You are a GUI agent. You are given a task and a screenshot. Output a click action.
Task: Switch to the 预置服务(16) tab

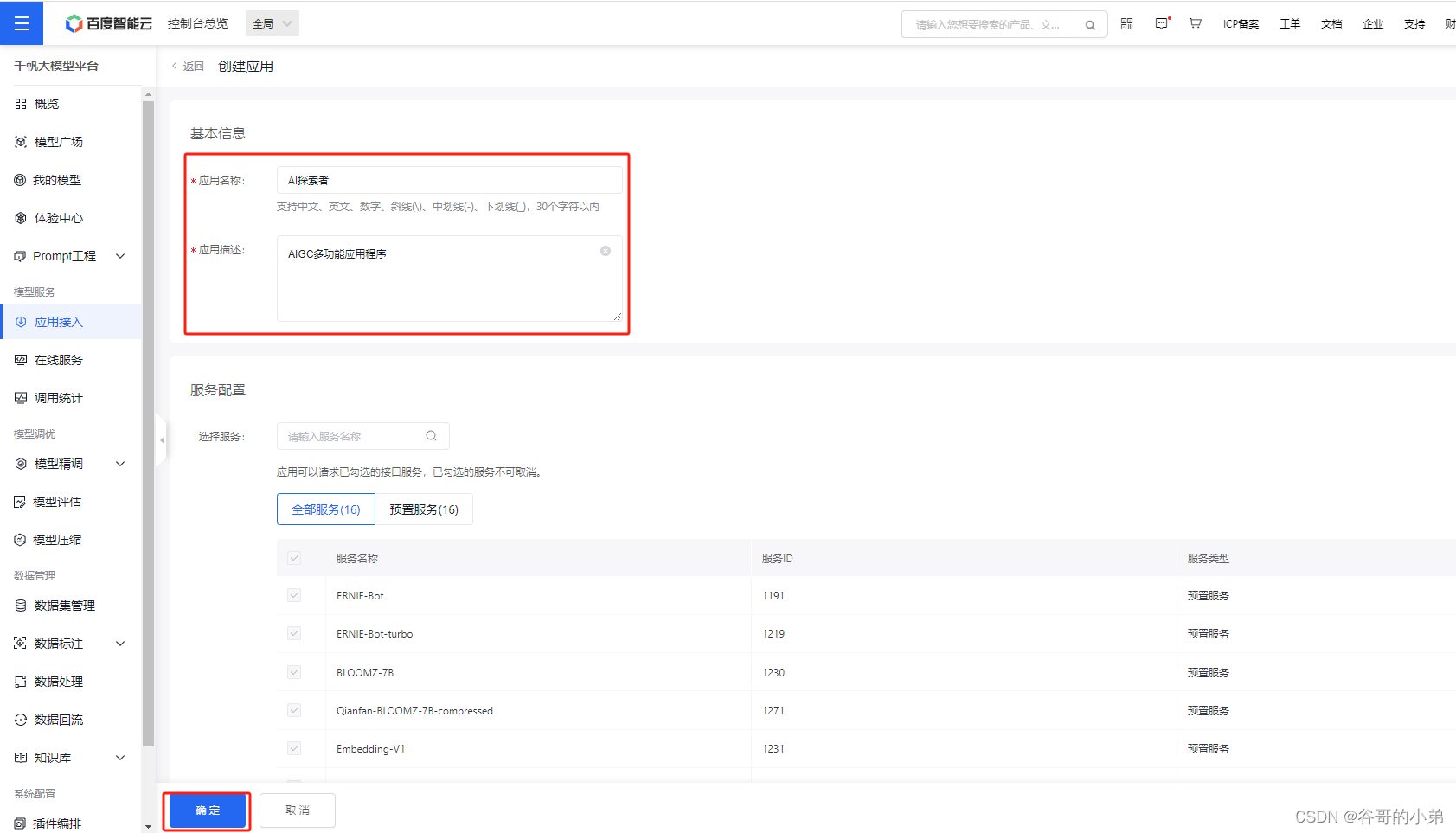424,509
